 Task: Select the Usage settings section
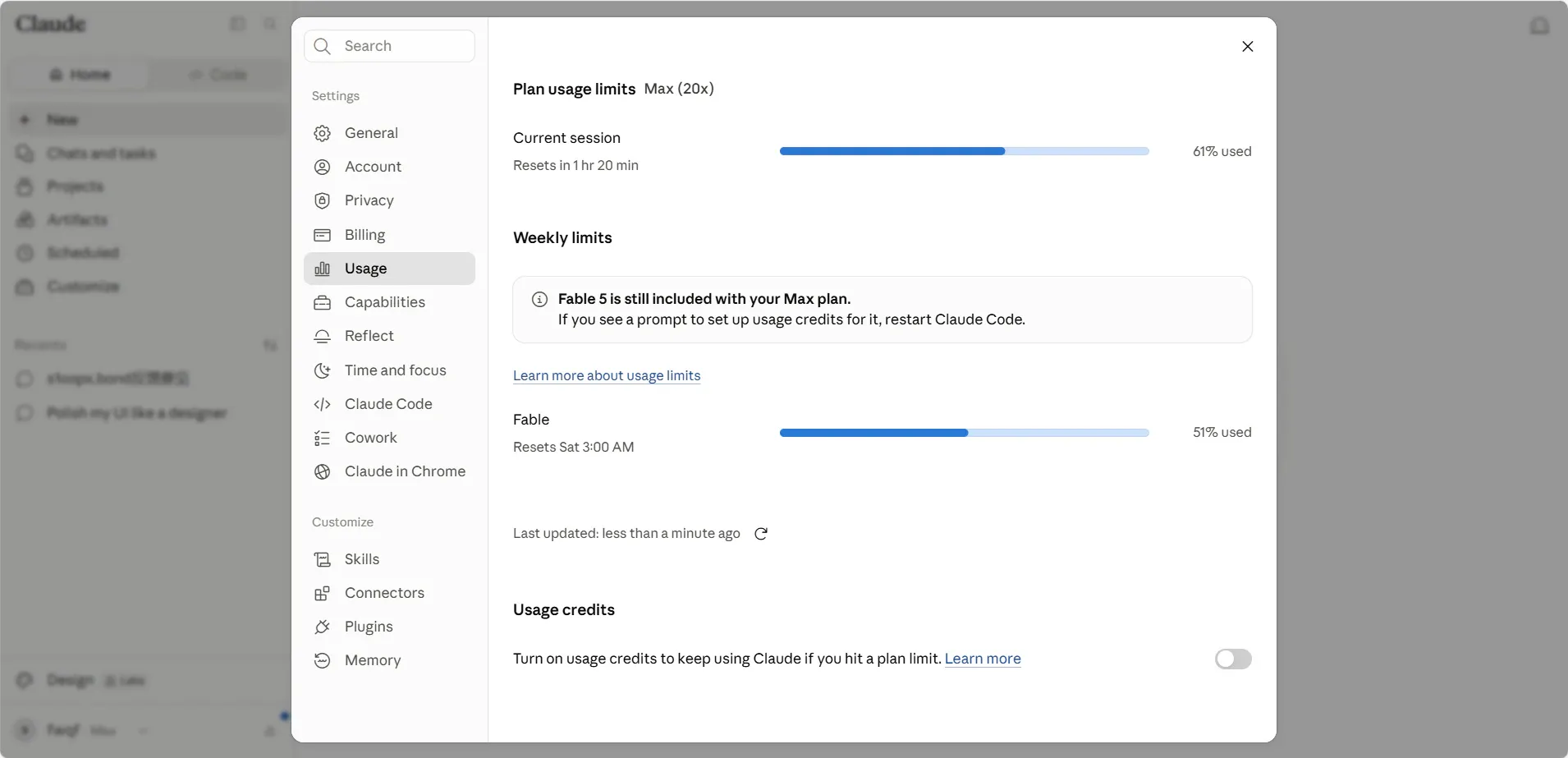389,269
